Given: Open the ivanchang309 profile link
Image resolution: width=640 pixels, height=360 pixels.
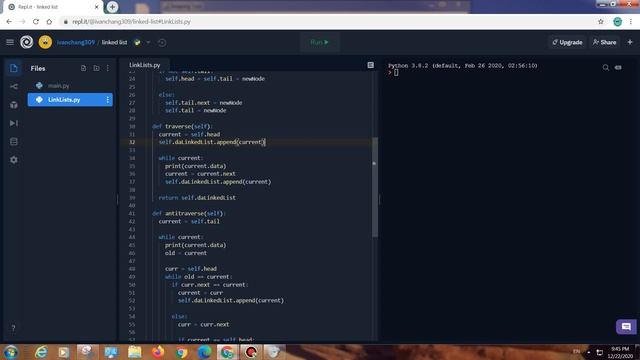Looking at the screenshot, I should (76, 42).
